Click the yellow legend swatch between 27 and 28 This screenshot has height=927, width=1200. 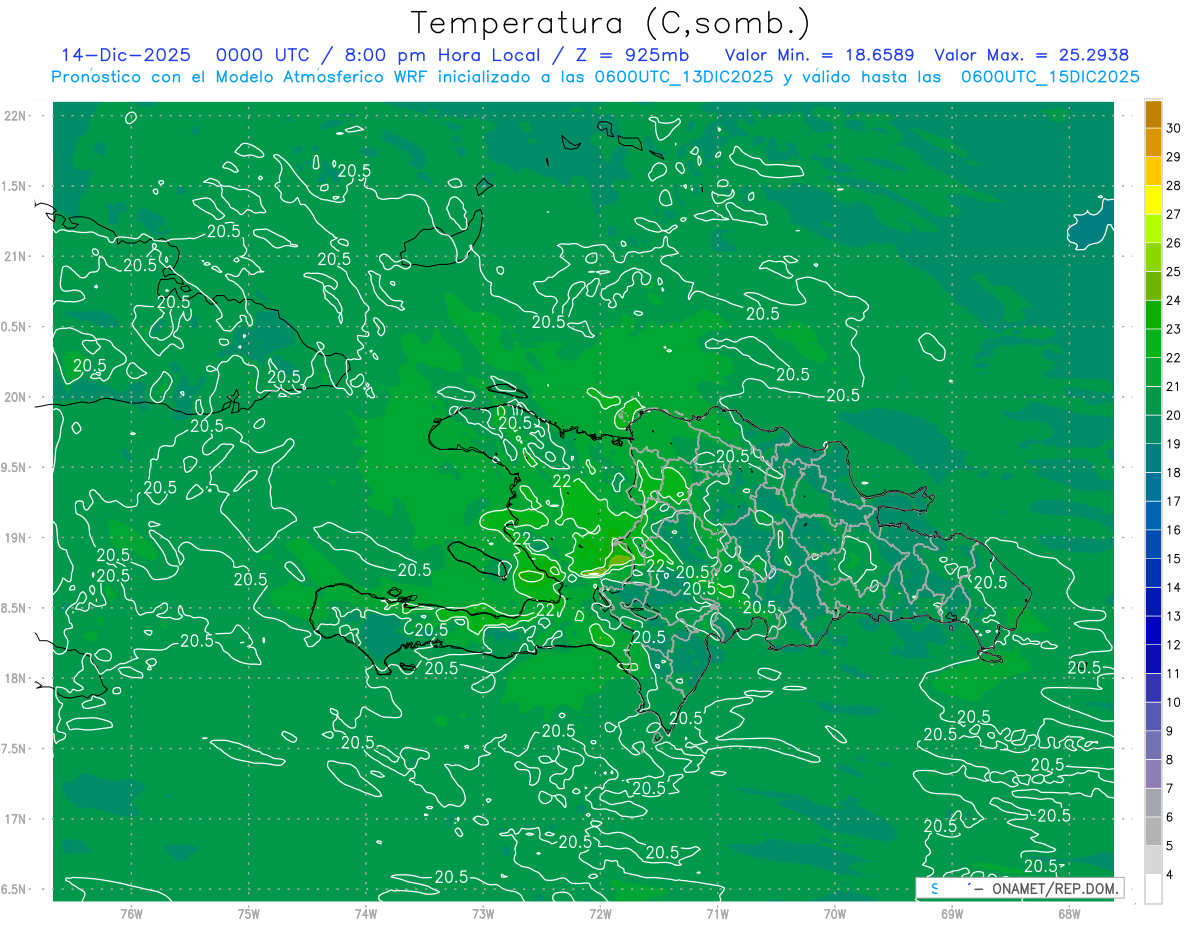coord(1153,200)
